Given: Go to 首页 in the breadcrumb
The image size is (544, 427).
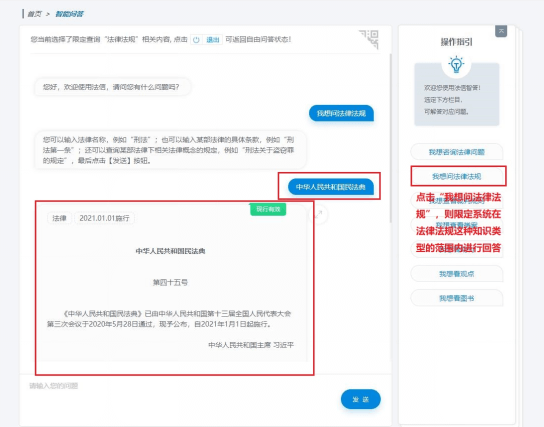Looking at the screenshot, I should 34,14.
